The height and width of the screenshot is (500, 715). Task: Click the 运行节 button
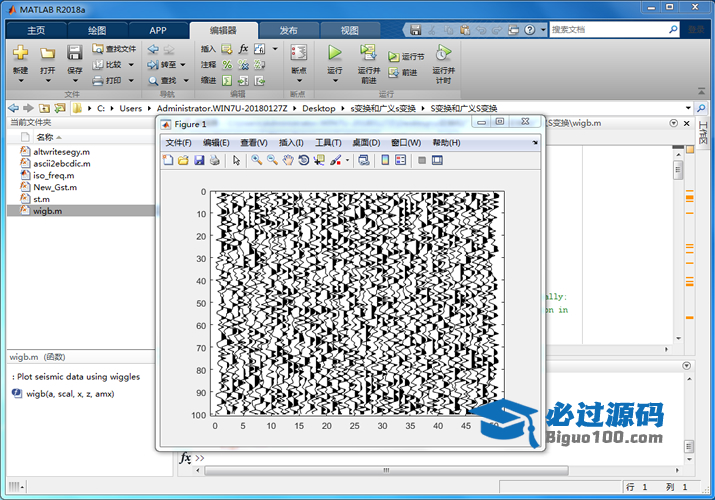click(406, 57)
